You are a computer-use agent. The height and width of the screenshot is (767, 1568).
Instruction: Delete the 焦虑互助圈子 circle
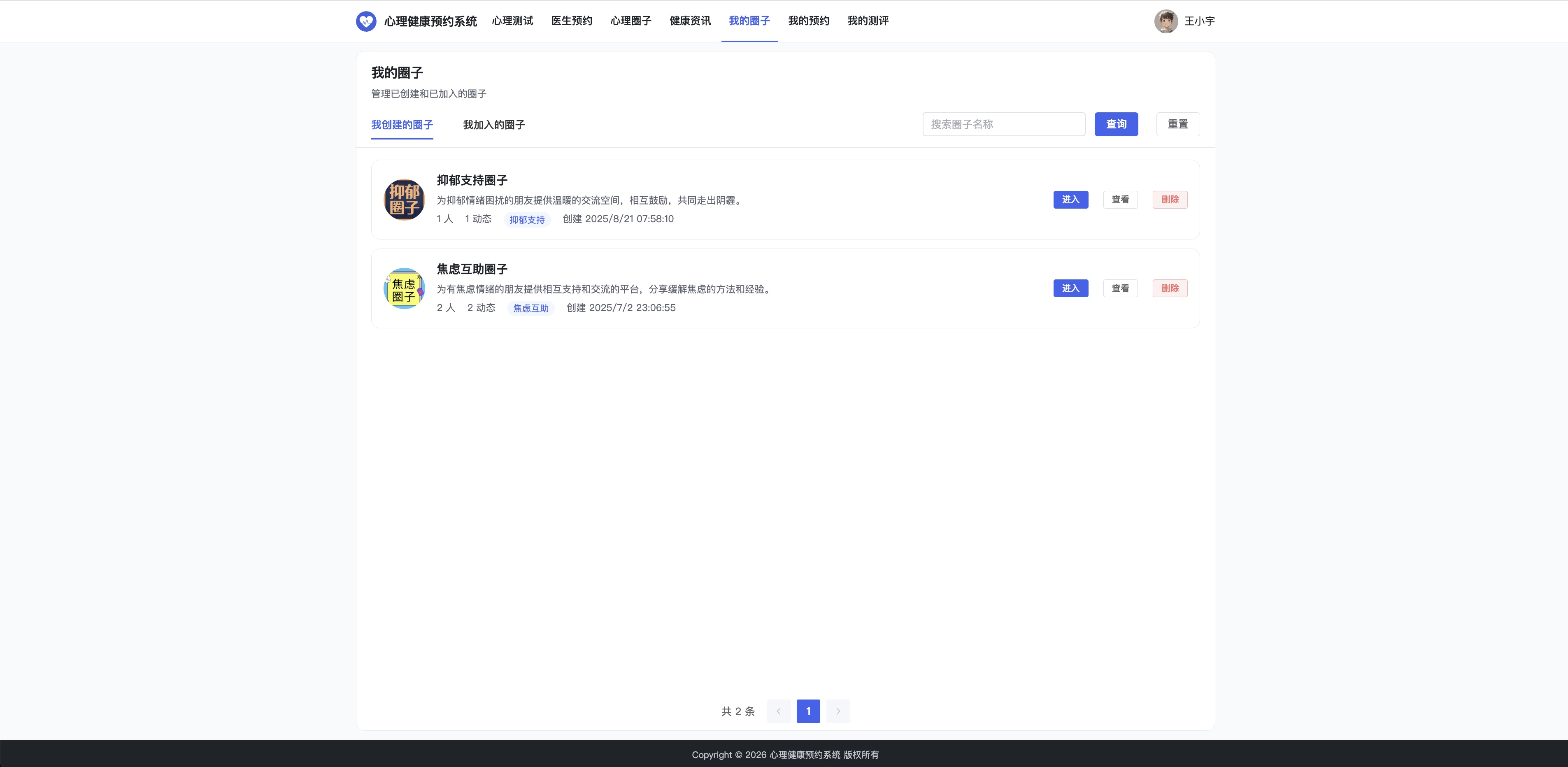click(1170, 288)
